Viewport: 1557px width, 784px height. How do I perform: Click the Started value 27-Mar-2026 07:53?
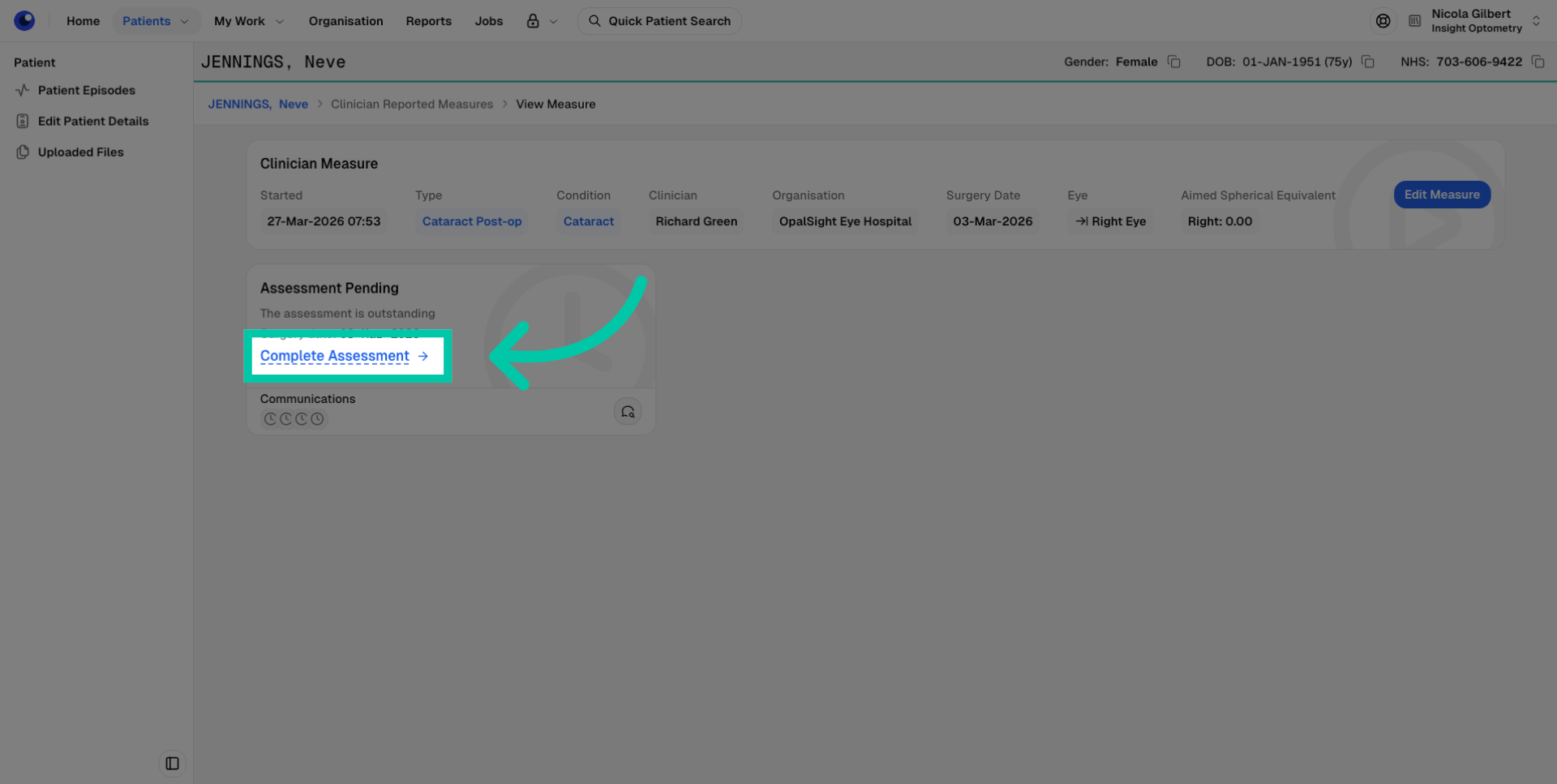tap(324, 221)
